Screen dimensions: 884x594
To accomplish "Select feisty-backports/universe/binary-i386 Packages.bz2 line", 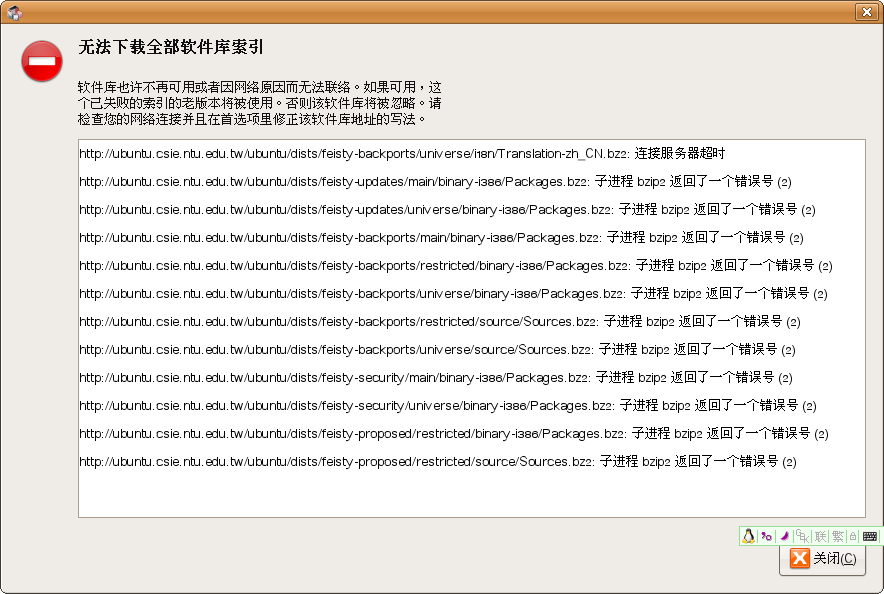I will pos(453,294).
